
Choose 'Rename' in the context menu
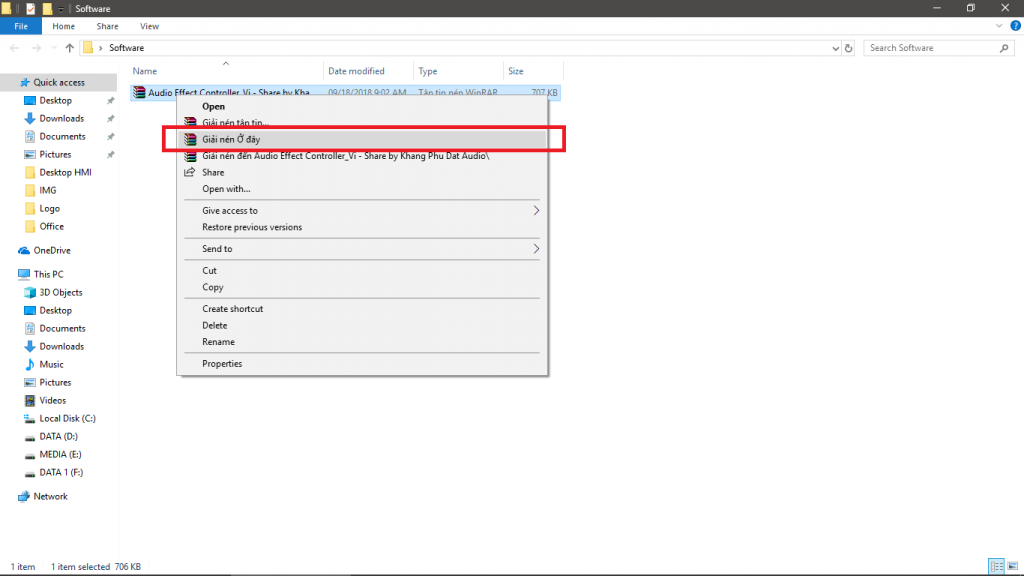coord(218,342)
